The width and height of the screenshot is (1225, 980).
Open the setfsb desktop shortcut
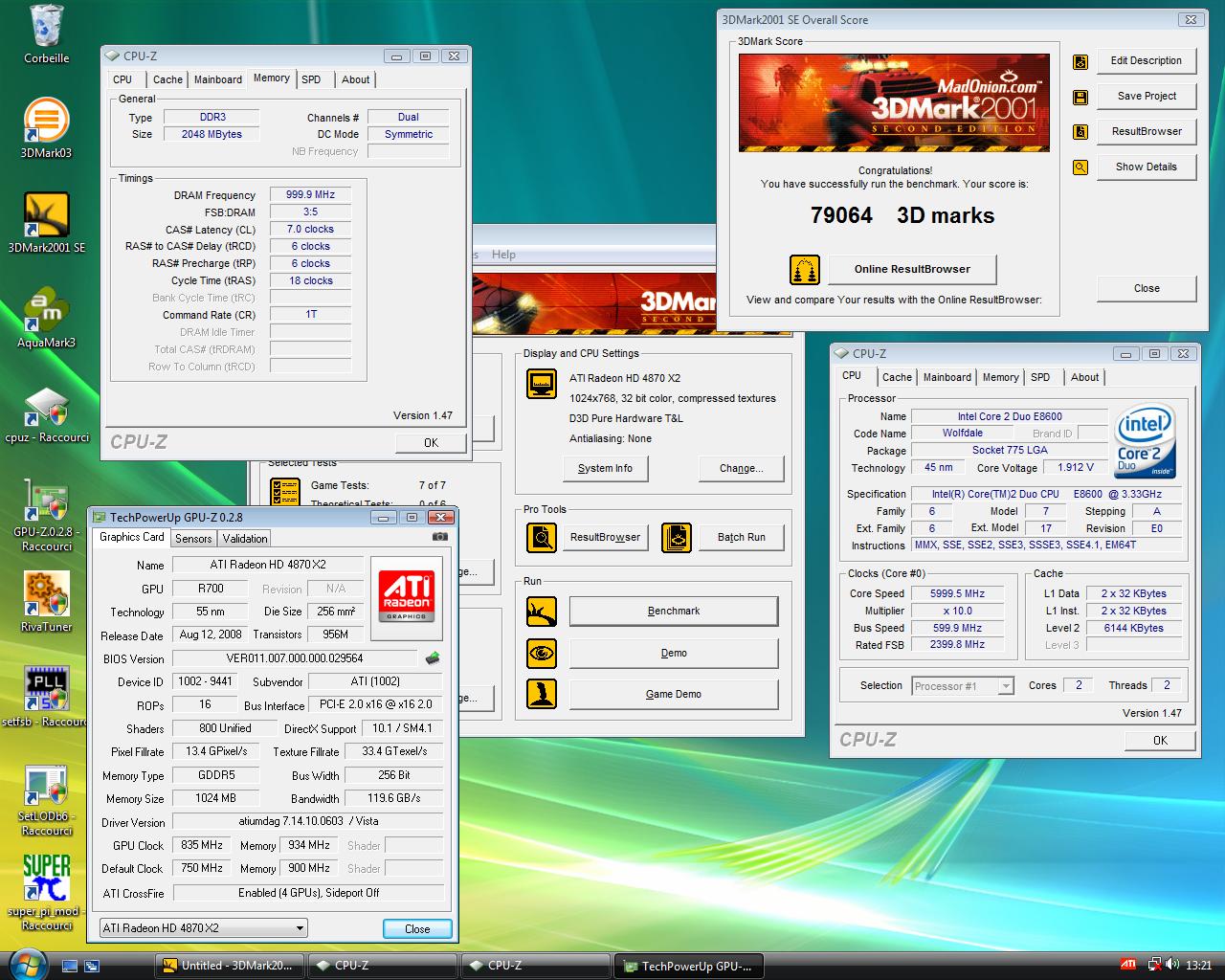pos(46,696)
